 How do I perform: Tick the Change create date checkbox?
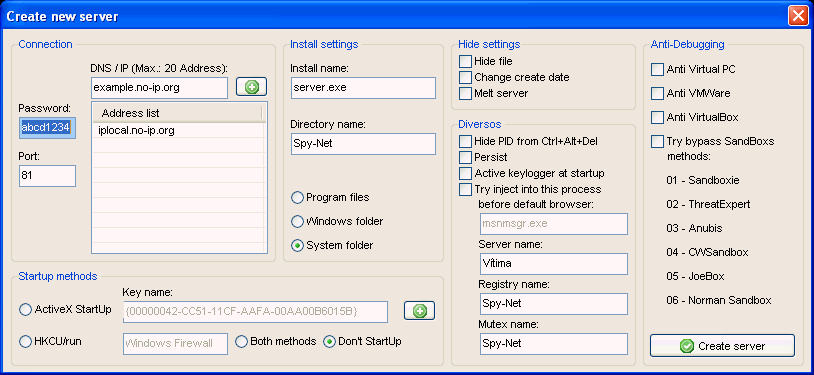(x=465, y=77)
